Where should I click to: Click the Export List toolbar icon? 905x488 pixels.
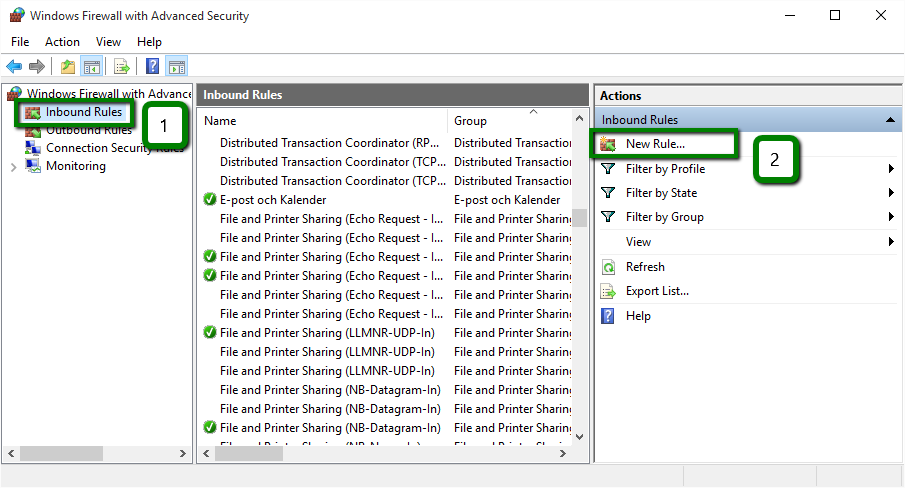click(121, 67)
